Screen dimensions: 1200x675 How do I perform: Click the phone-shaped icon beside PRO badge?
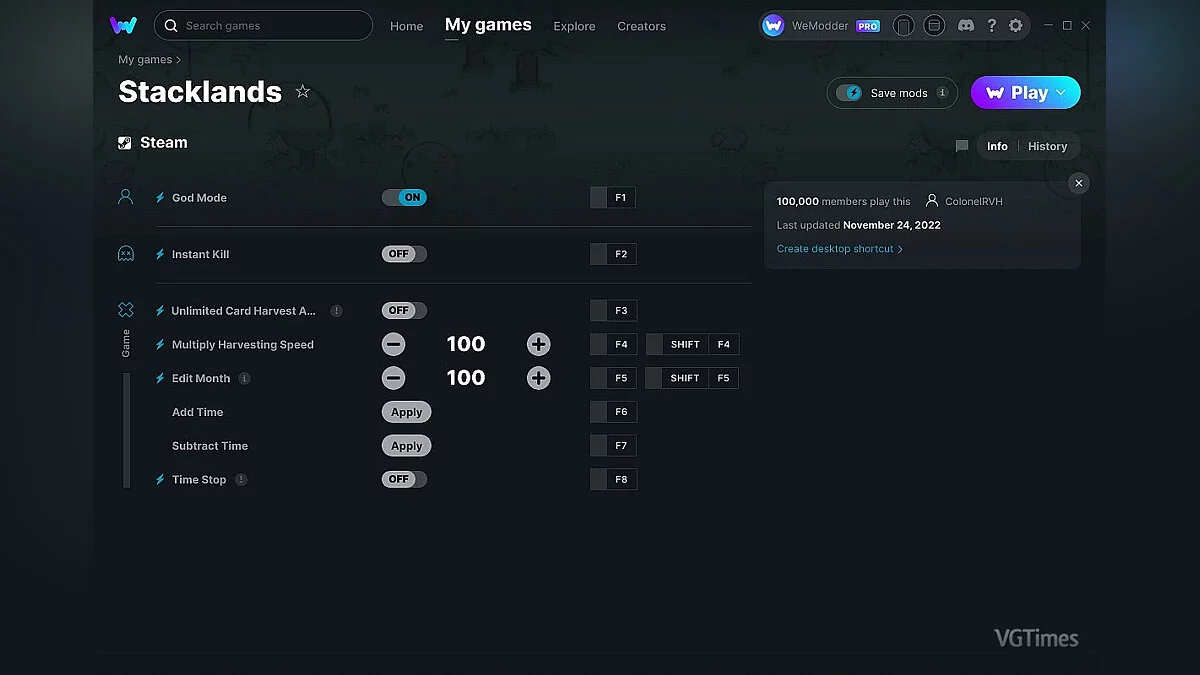(x=904, y=26)
